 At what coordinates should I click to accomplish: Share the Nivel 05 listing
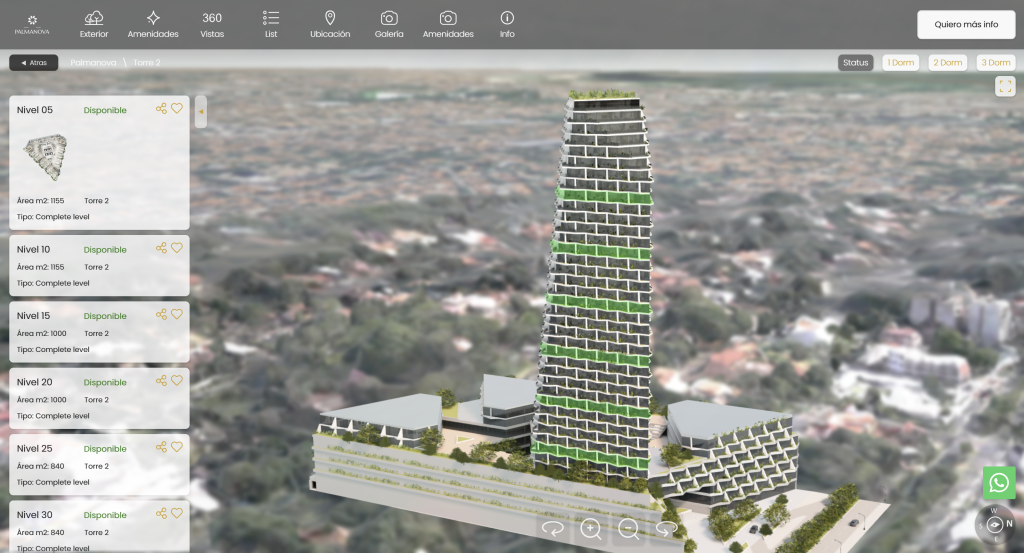pyautogui.click(x=161, y=109)
